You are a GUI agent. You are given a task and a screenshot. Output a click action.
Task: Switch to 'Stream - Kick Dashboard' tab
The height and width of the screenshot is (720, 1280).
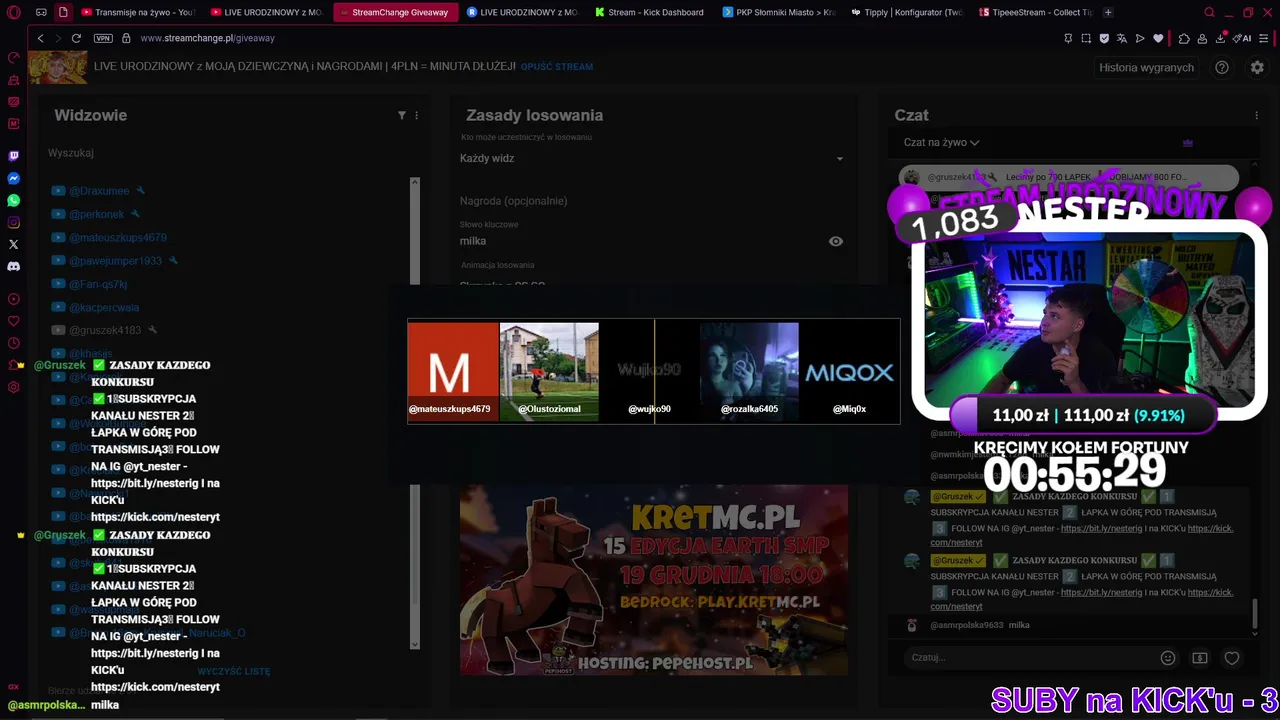click(650, 12)
